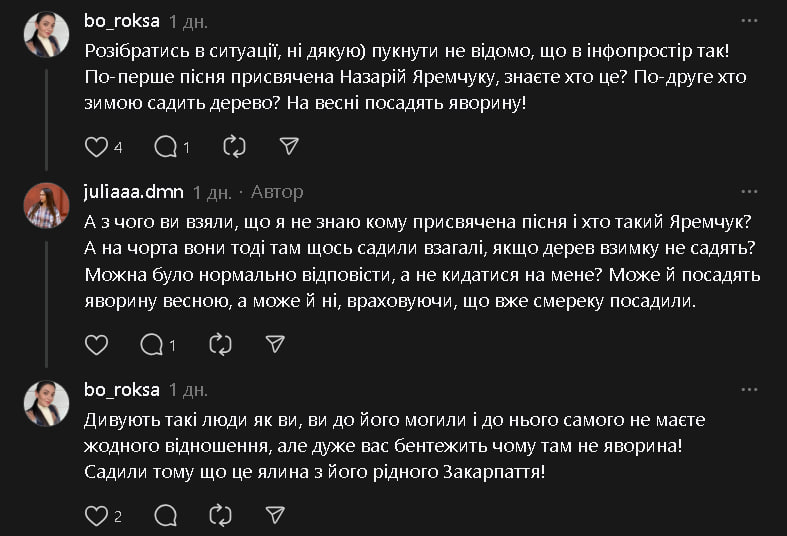Reply to juliaaa.dmn comment
The height and width of the screenshot is (536, 787).
(x=152, y=345)
